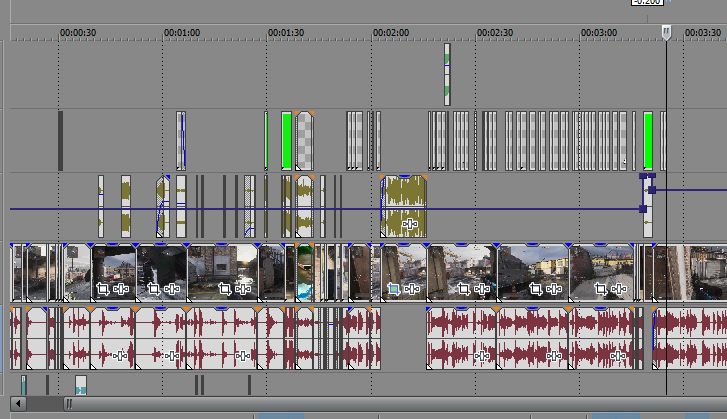Select the checkerboard clip beside the green clip
Screen dimensions: 727x419
(x=304, y=141)
